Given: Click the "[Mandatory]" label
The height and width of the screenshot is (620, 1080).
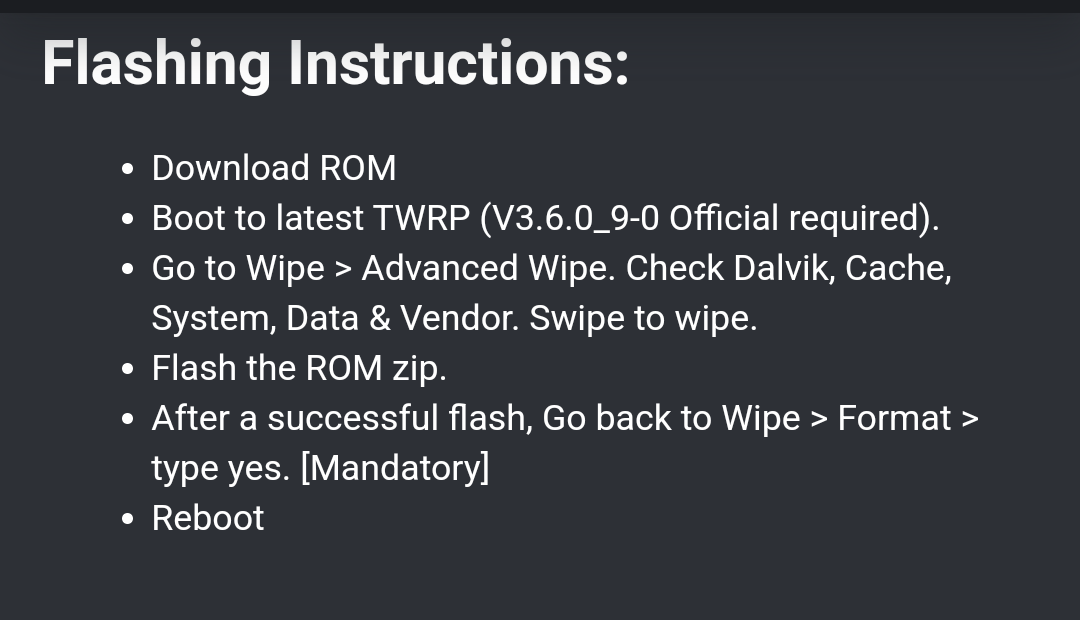Looking at the screenshot, I should (395, 468).
